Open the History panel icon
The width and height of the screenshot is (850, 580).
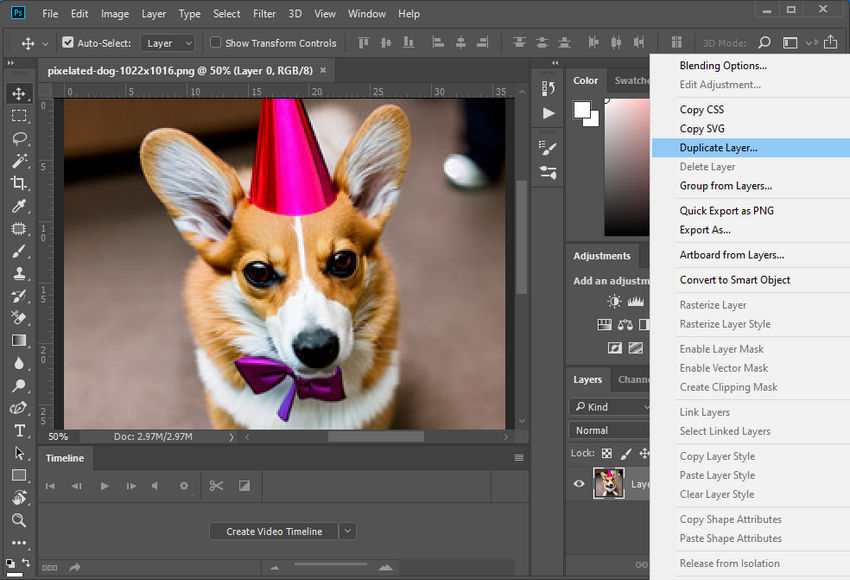click(x=548, y=88)
